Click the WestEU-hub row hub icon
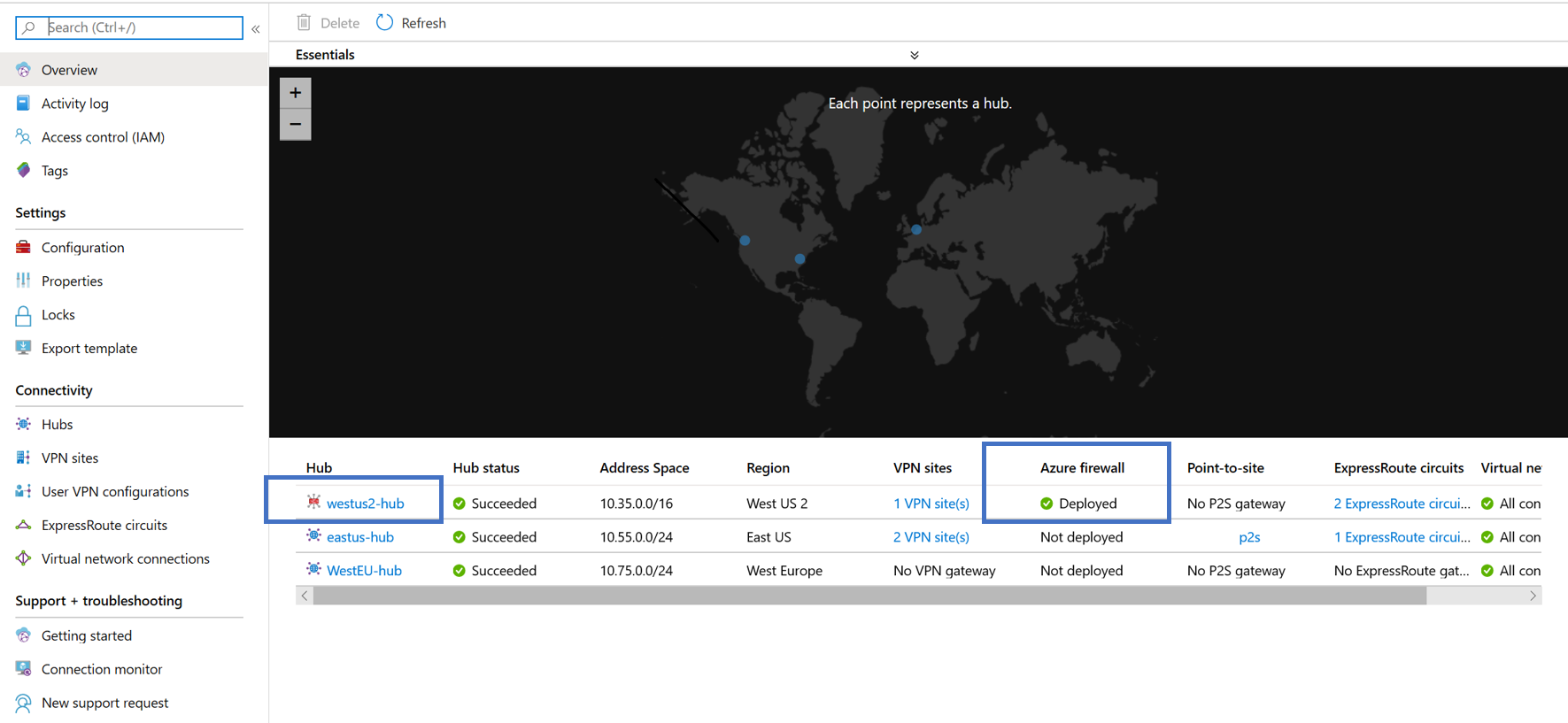Image resolution: width=1568 pixels, height=723 pixels. [313, 569]
